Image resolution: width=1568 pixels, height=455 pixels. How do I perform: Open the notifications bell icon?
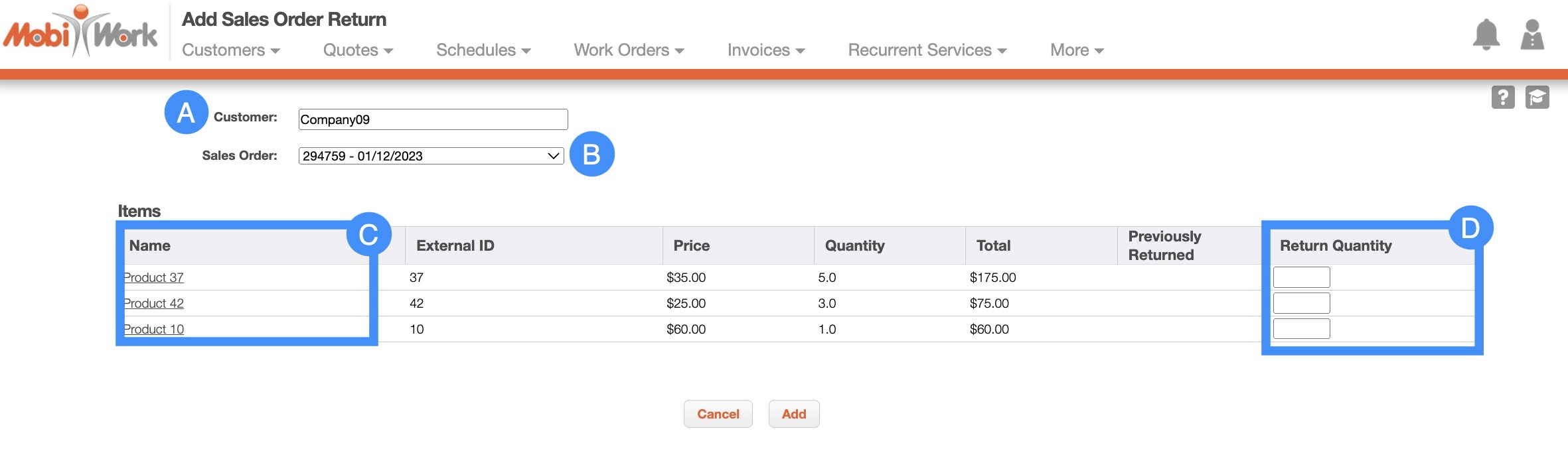[1486, 34]
